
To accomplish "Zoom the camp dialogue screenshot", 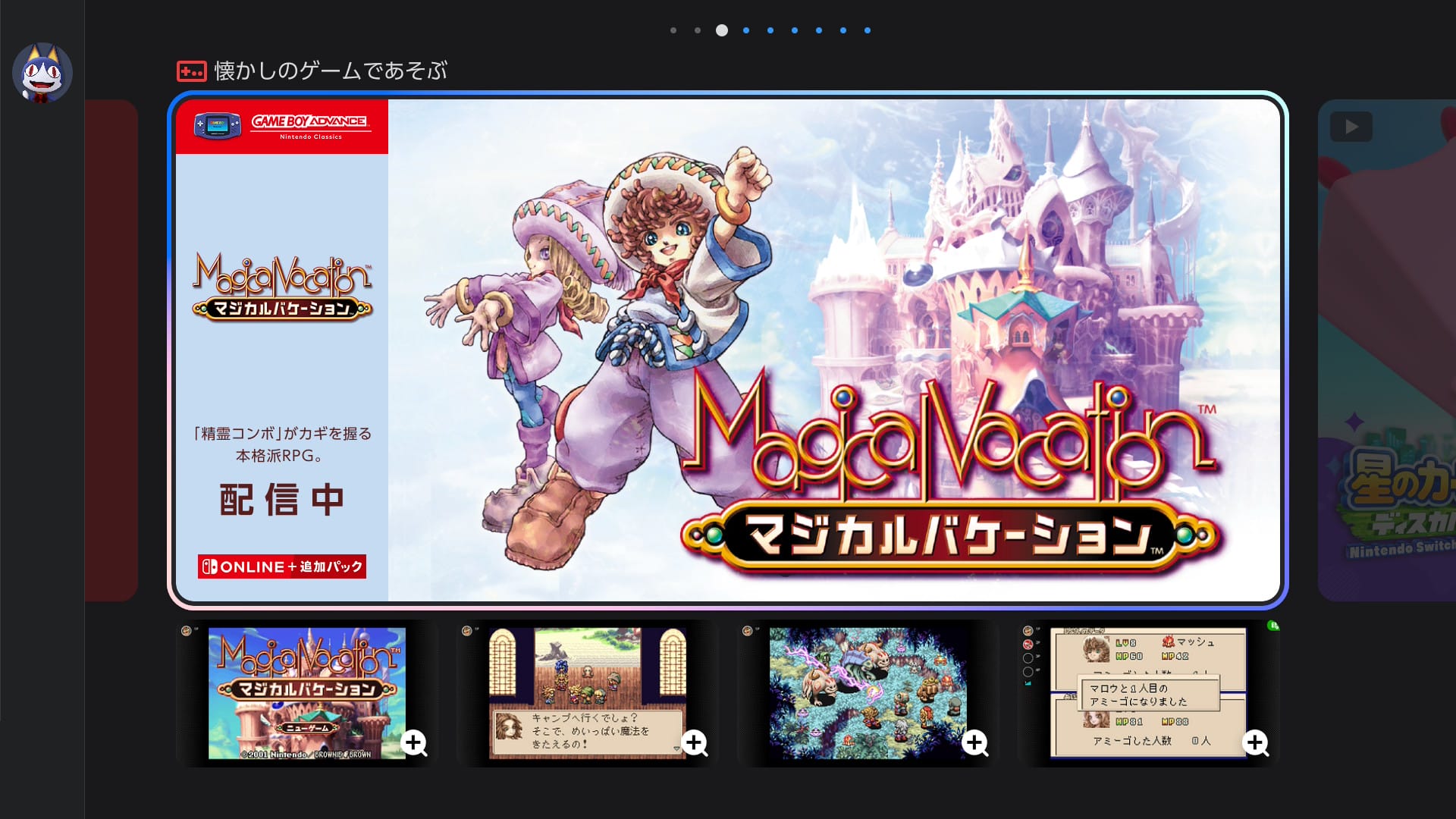I will [x=695, y=743].
